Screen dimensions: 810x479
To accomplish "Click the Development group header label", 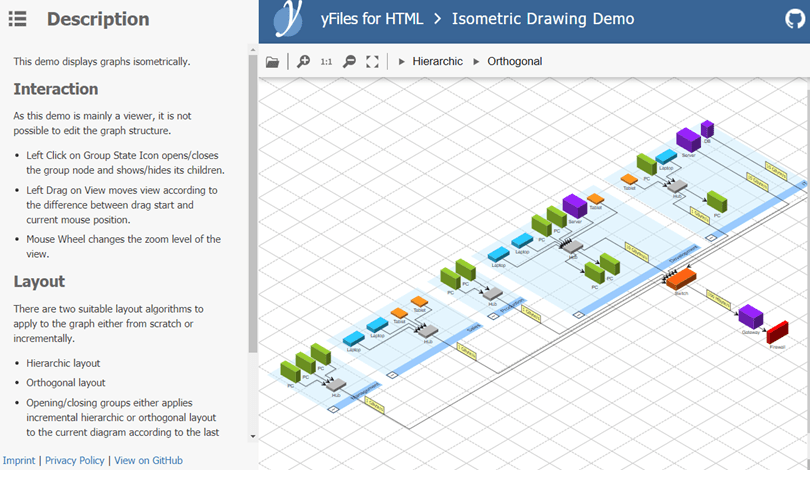I will pos(683,254).
